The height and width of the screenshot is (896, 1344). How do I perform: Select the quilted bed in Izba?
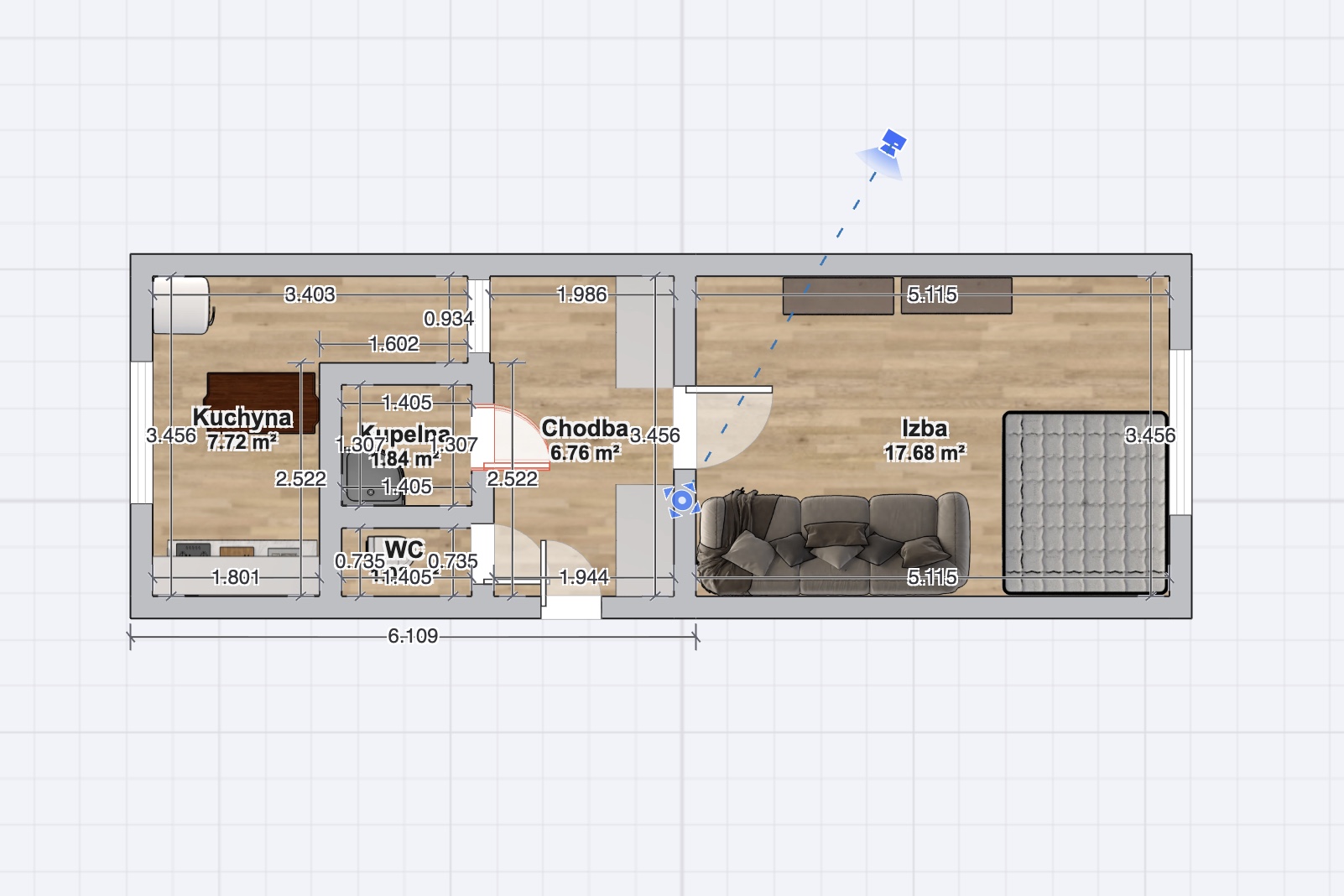(x=1085, y=502)
